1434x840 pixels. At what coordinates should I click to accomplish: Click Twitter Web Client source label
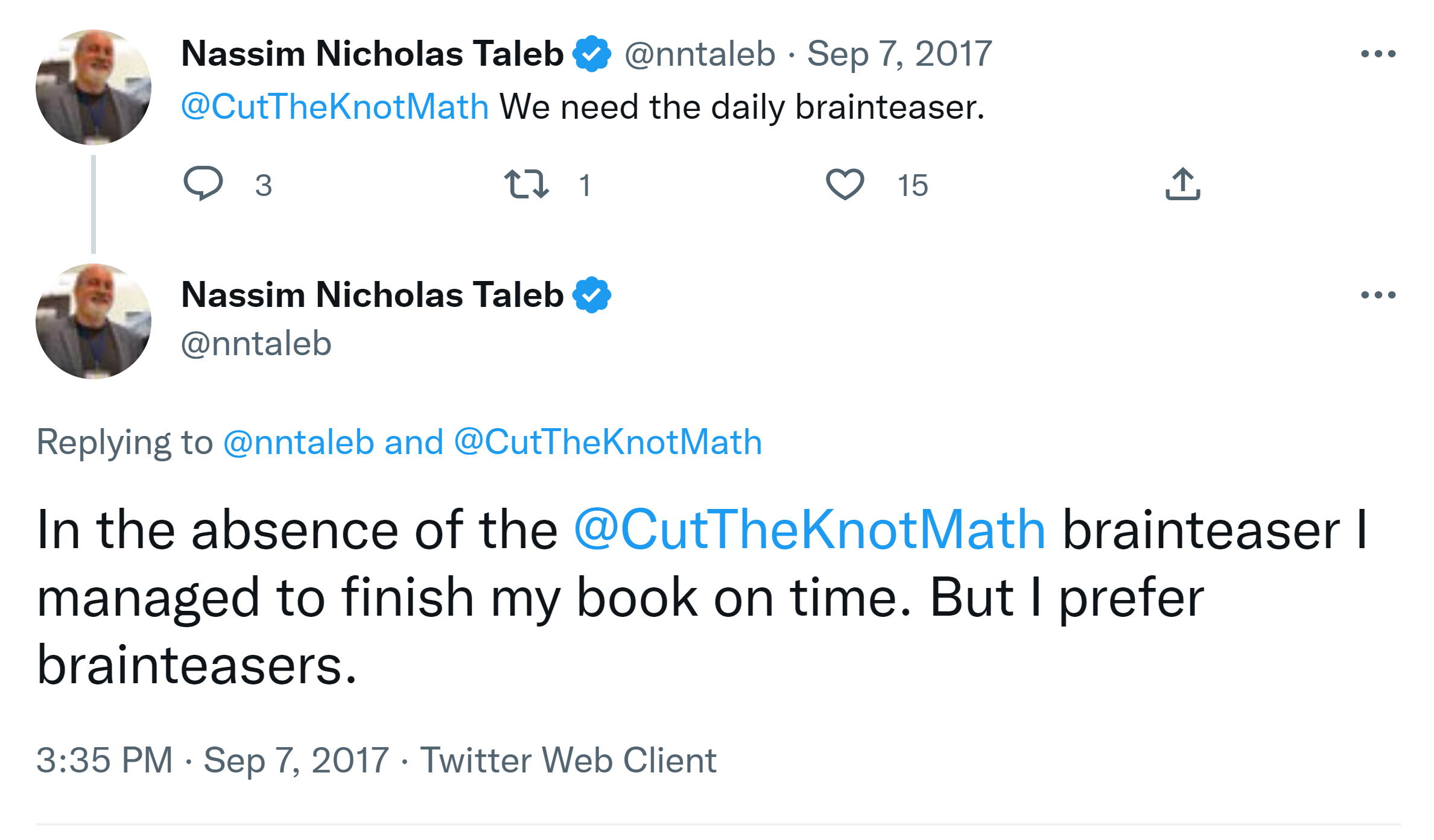568,760
